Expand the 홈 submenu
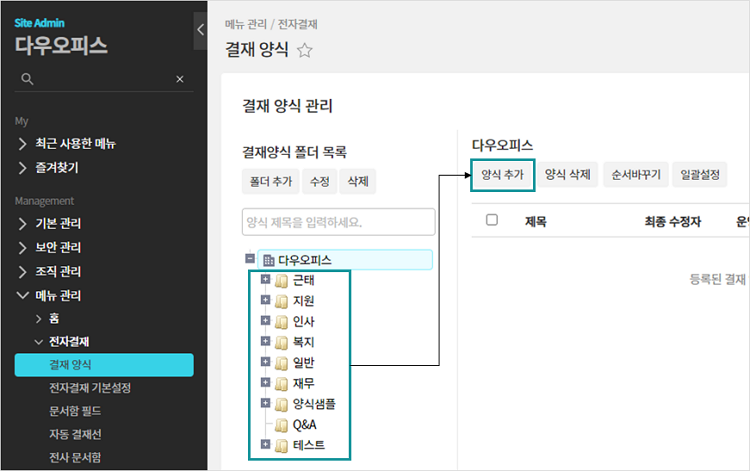 [39, 318]
